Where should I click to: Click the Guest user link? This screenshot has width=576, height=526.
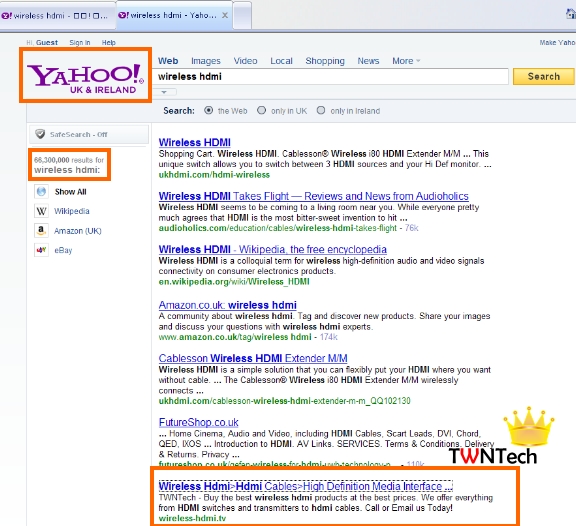click(47, 43)
